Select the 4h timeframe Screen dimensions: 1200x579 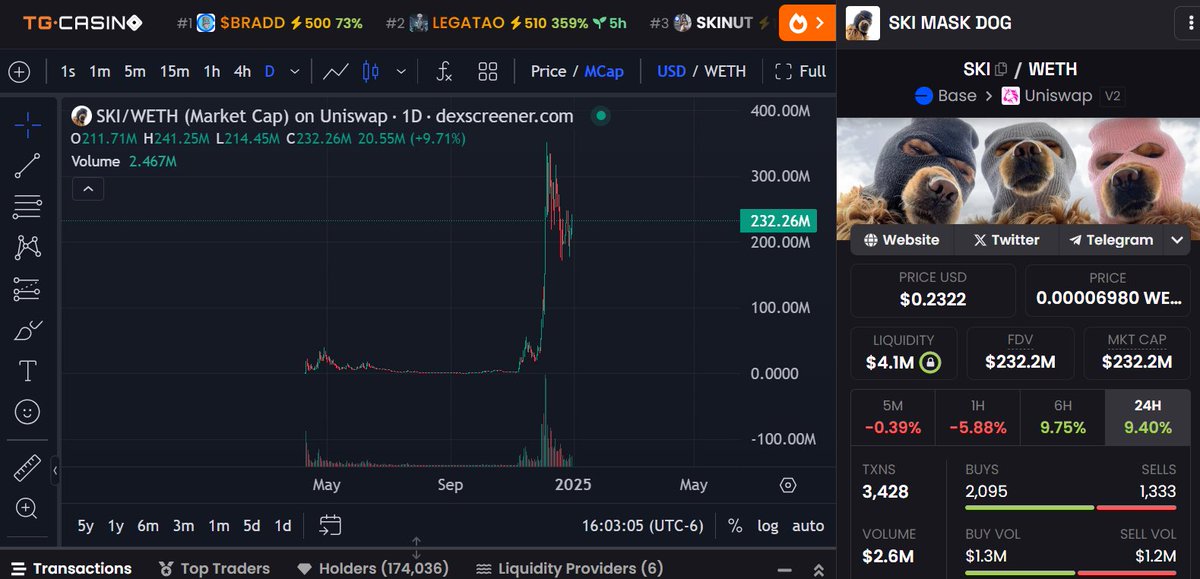click(x=243, y=72)
